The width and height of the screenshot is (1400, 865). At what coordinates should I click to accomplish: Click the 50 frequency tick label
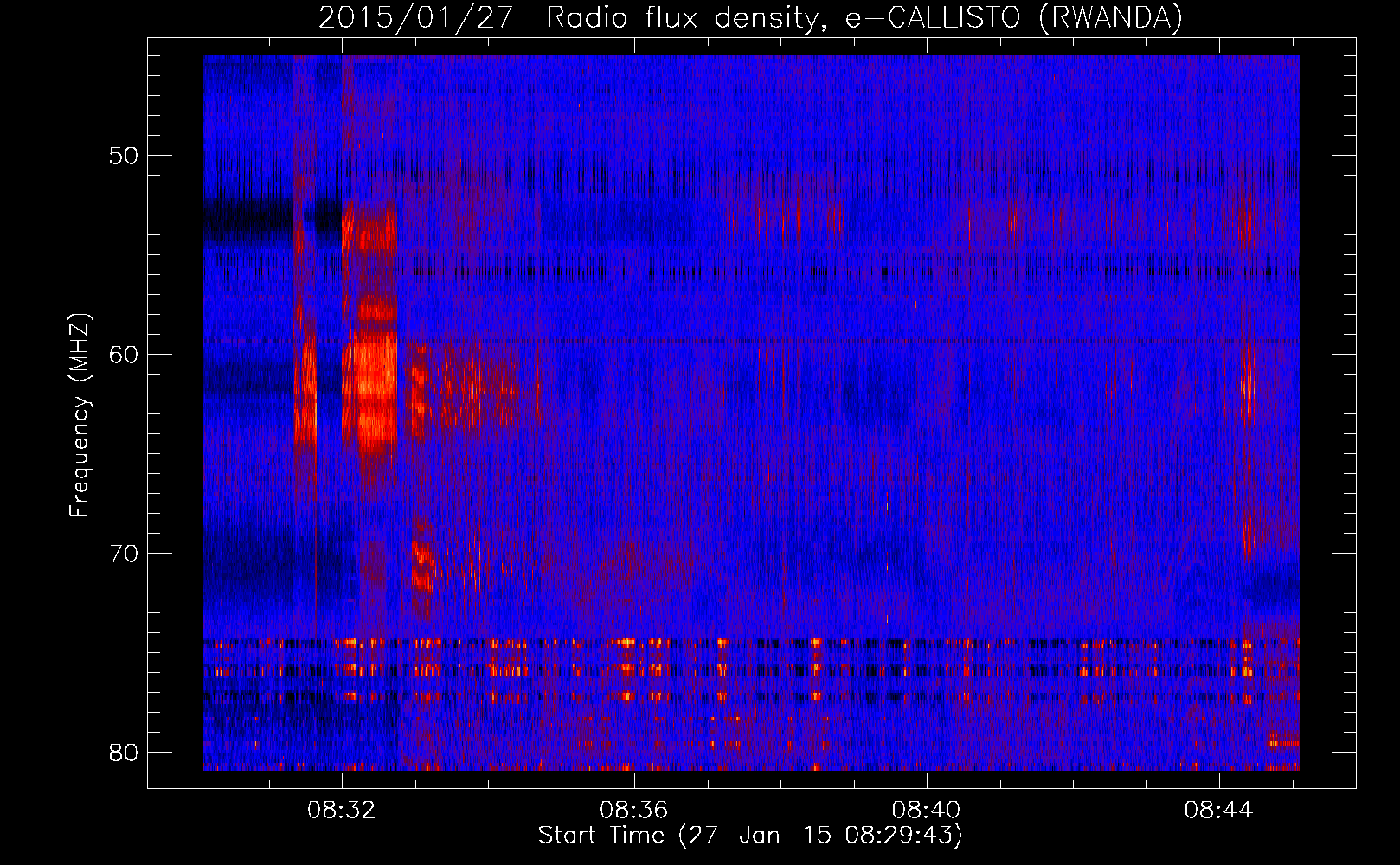point(124,157)
